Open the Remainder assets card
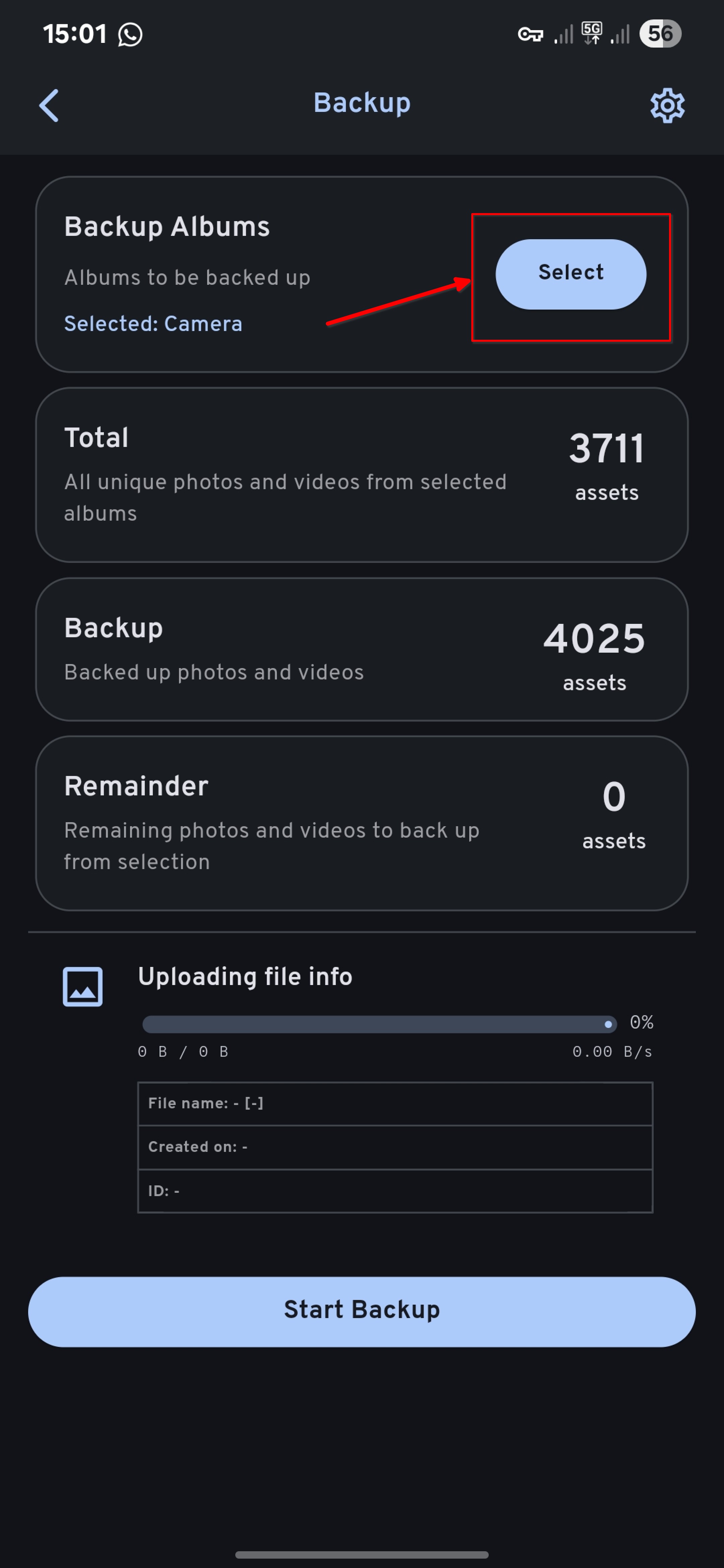724x1568 pixels. point(362,823)
